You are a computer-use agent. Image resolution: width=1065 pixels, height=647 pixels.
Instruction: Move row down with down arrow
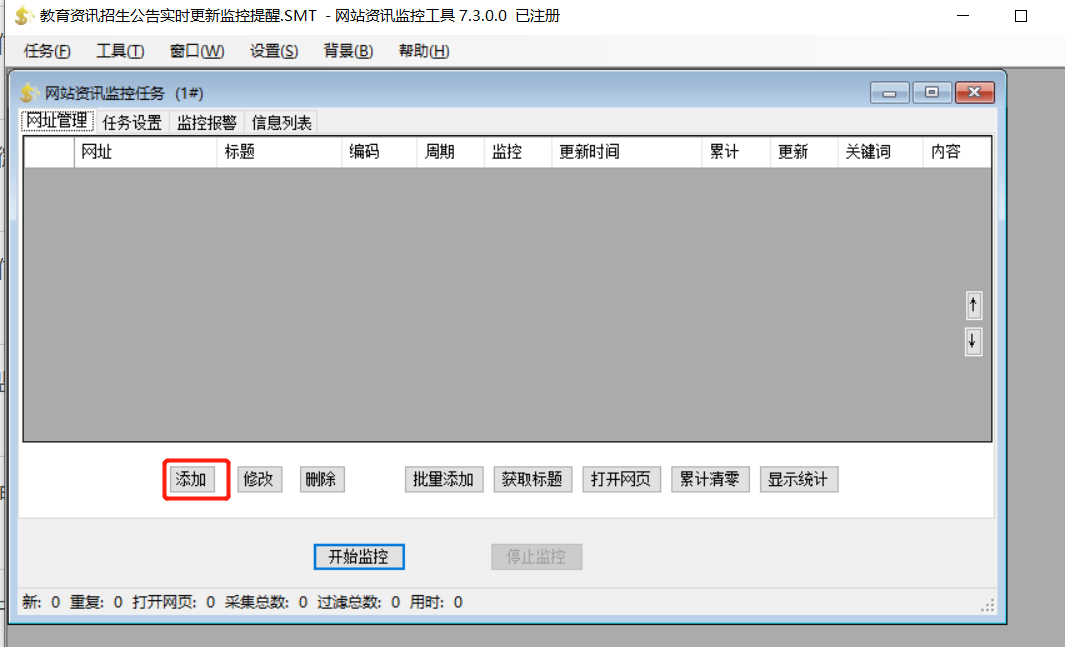973,341
